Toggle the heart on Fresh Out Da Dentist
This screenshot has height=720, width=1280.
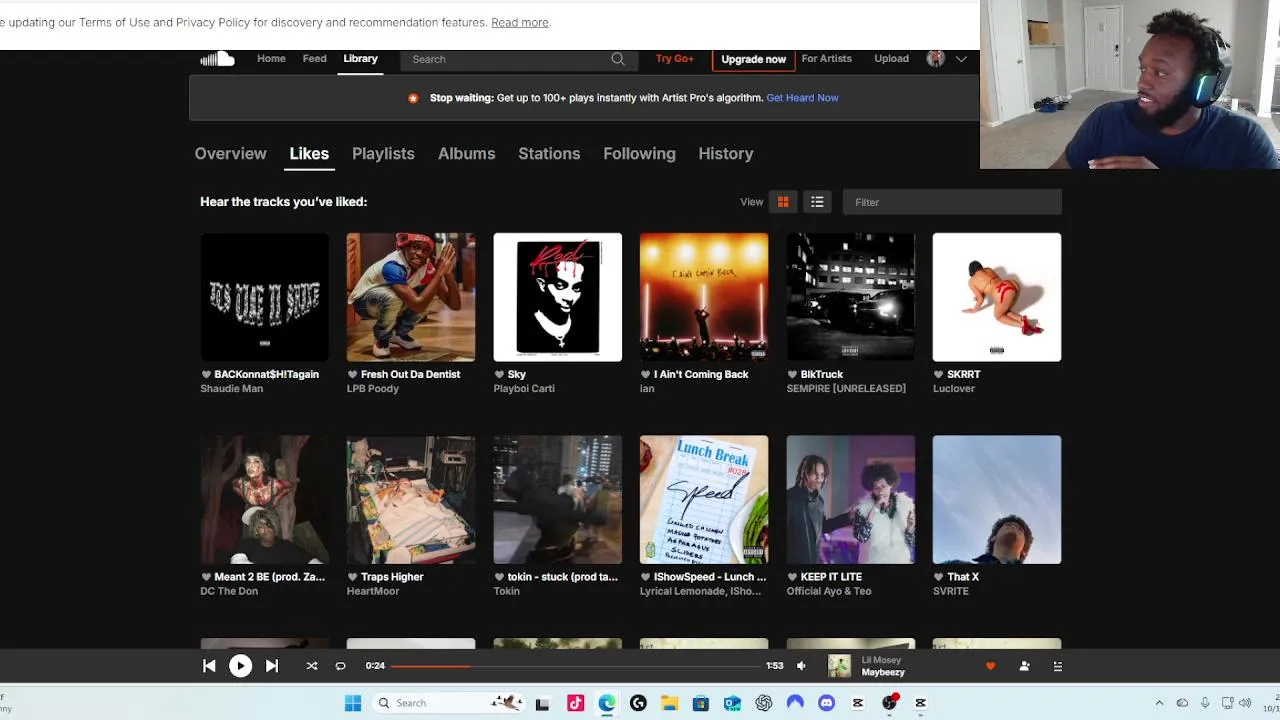352,375
